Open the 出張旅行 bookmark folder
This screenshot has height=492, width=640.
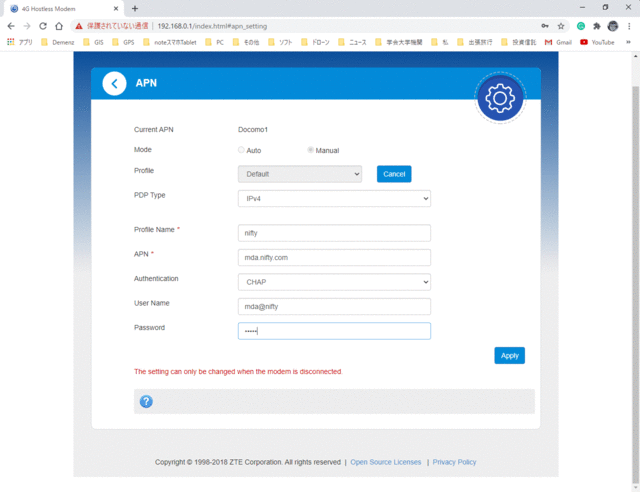(x=475, y=42)
